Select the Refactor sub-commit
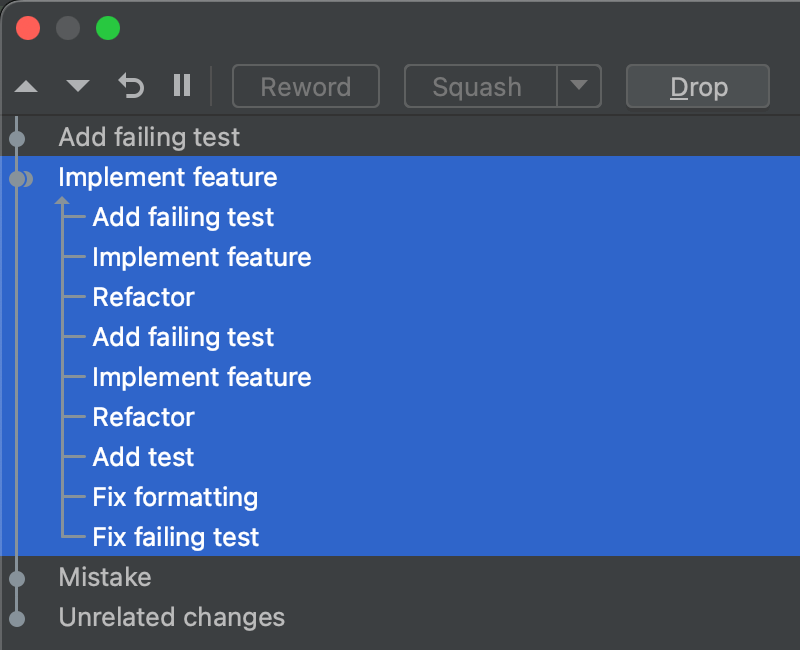Viewport: 800px width, 650px height. pos(143,297)
